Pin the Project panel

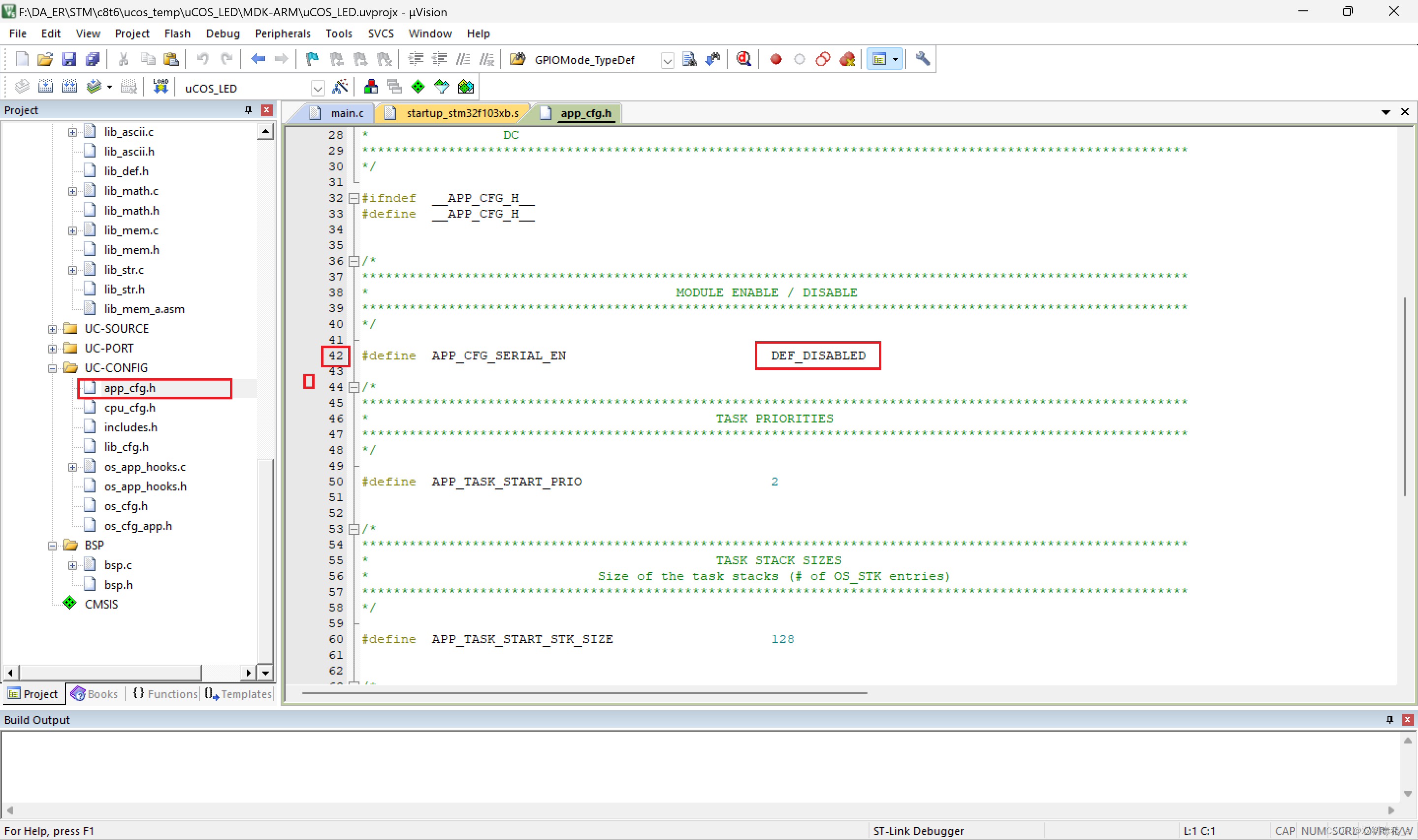(248, 110)
